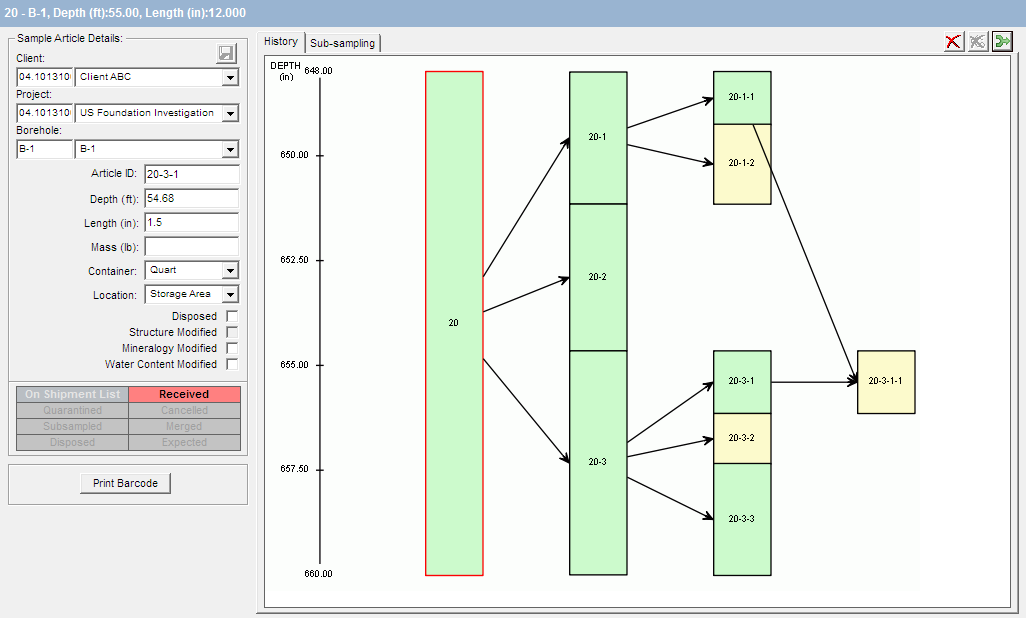Screen dimensions: 1026x618
Task: Click the red X delete icon
Action: pos(954,41)
